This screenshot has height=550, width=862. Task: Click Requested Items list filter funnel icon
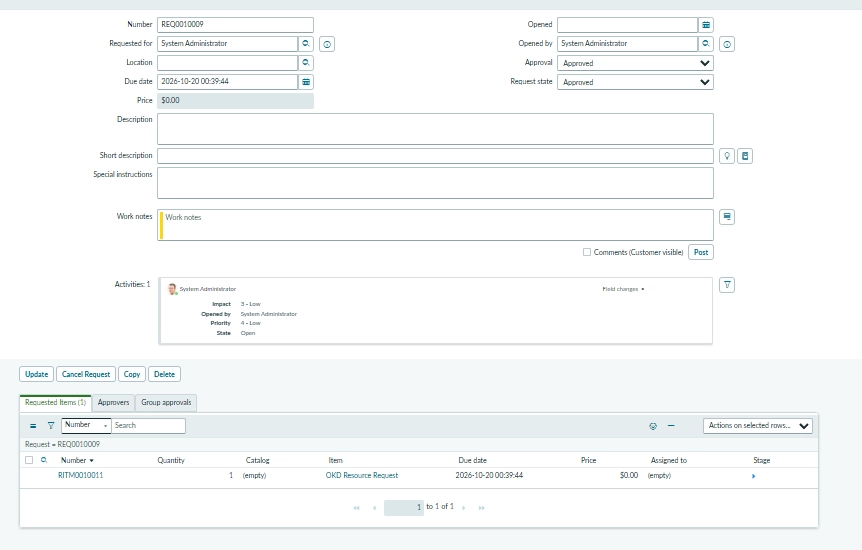coord(51,426)
